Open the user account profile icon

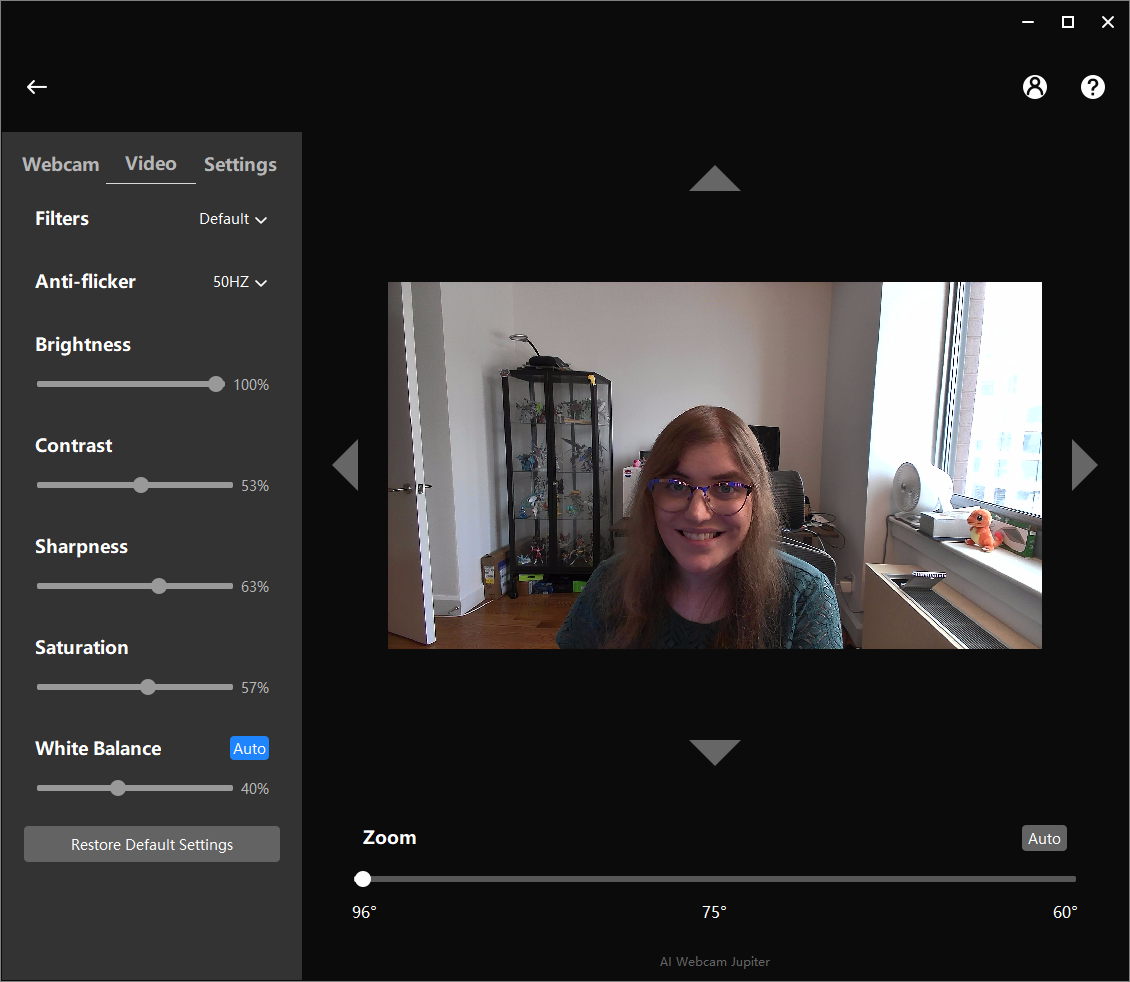[x=1035, y=87]
